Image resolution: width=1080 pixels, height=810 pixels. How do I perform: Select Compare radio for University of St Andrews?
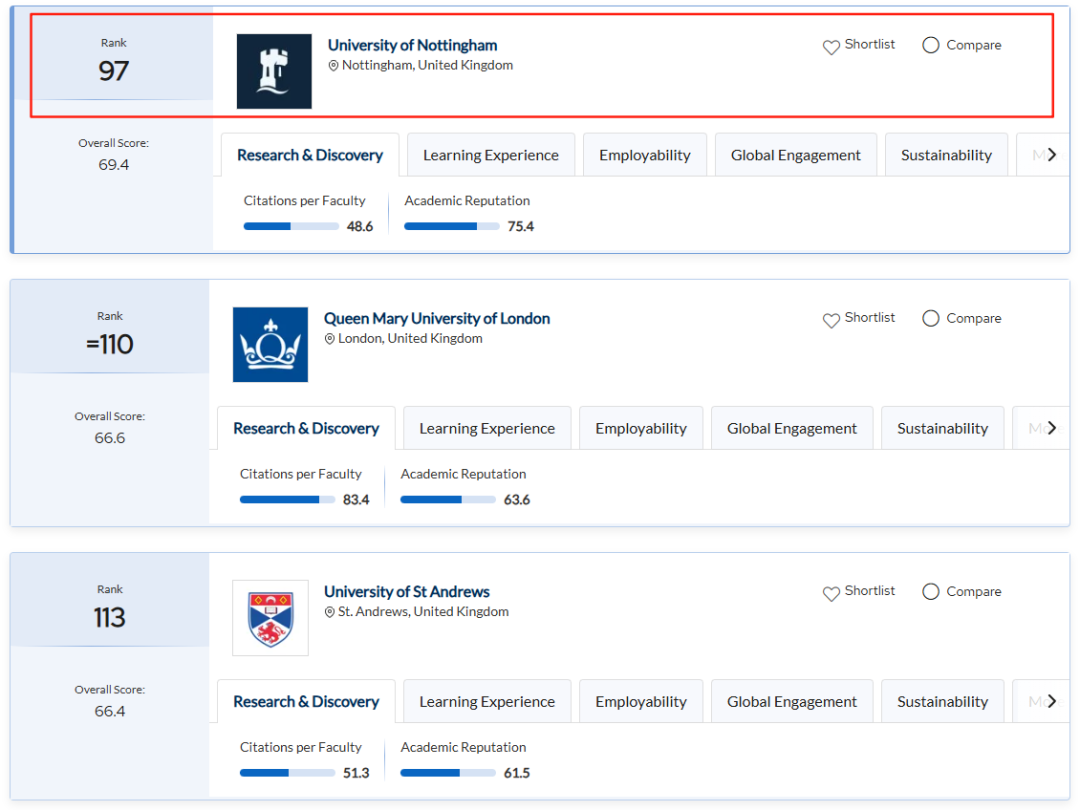click(931, 592)
